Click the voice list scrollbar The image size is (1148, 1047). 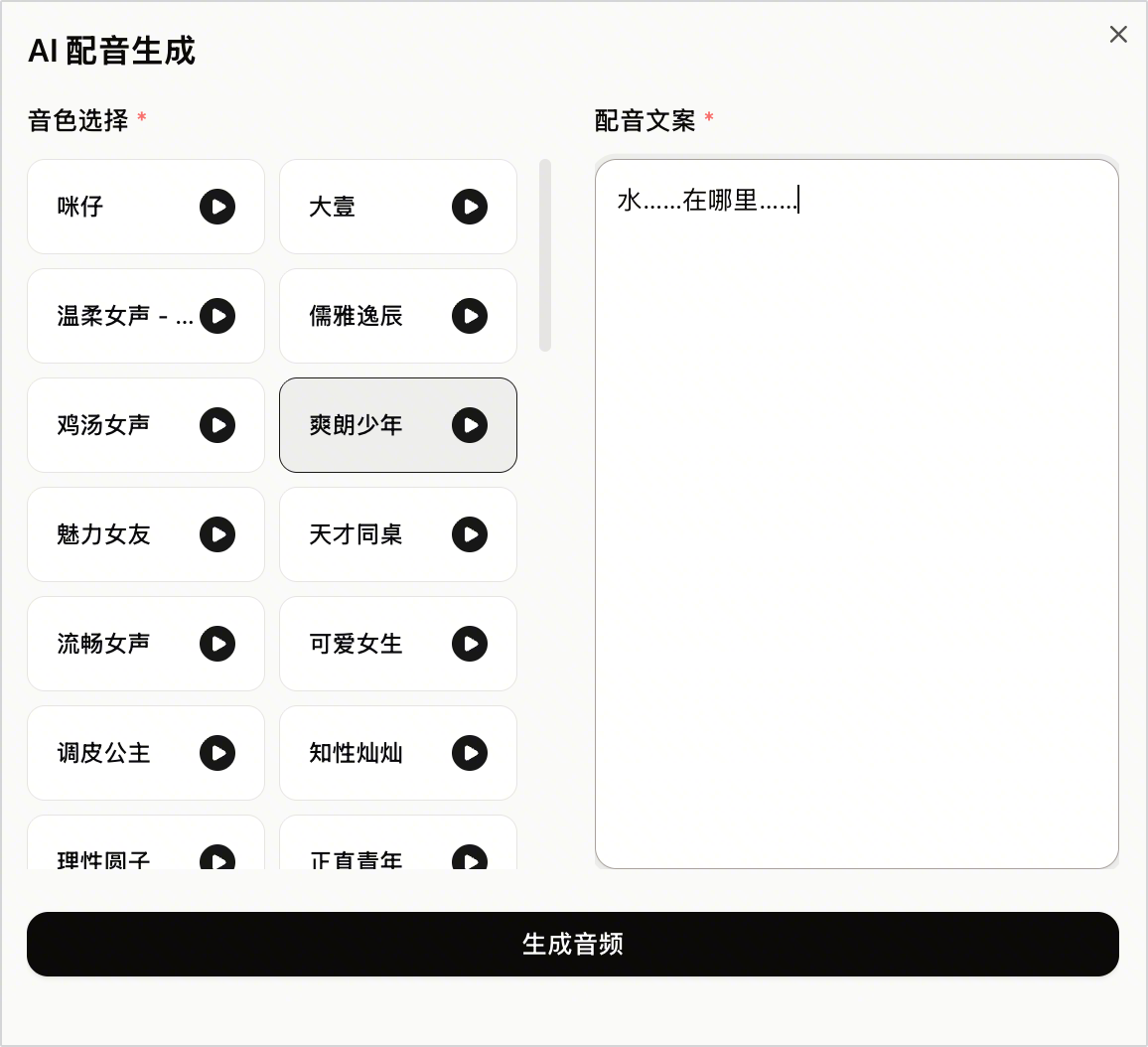(x=545, y=254)
